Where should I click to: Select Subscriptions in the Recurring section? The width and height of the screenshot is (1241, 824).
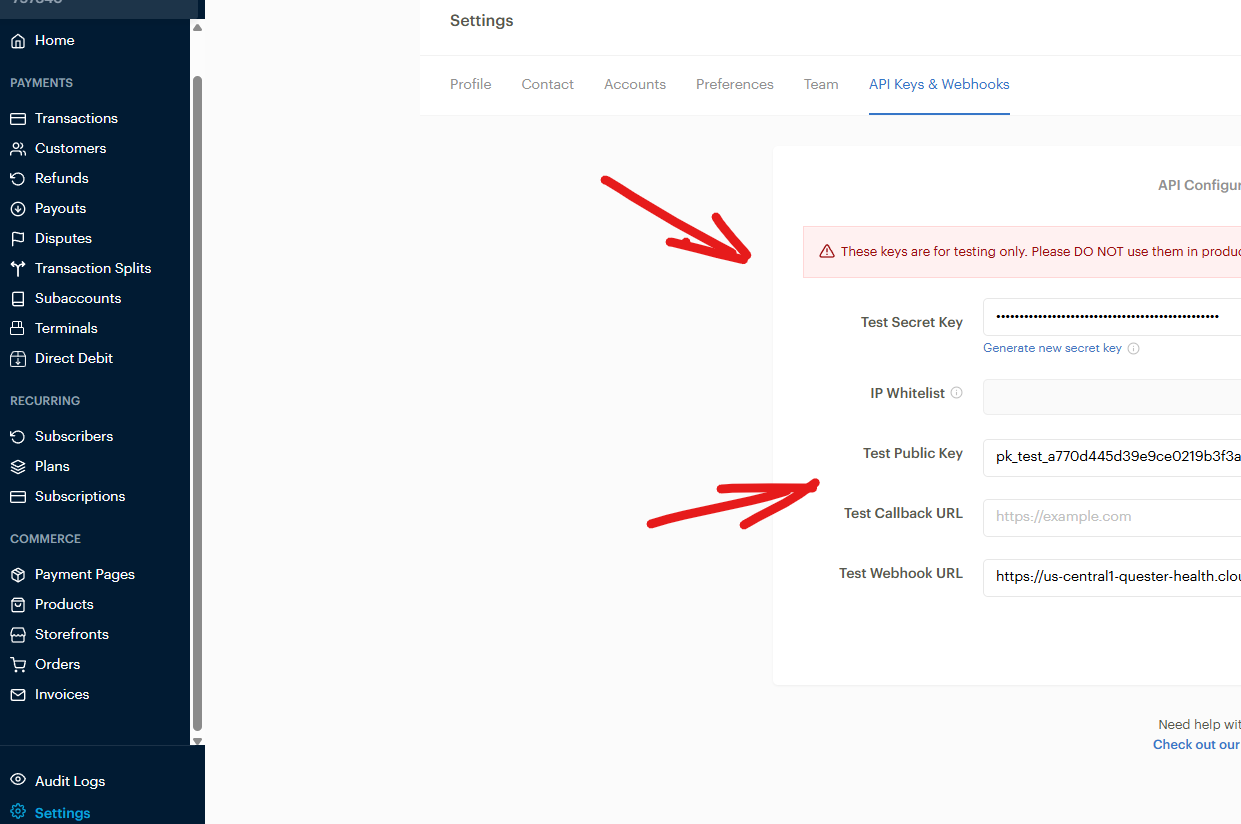tap(79, 496)
